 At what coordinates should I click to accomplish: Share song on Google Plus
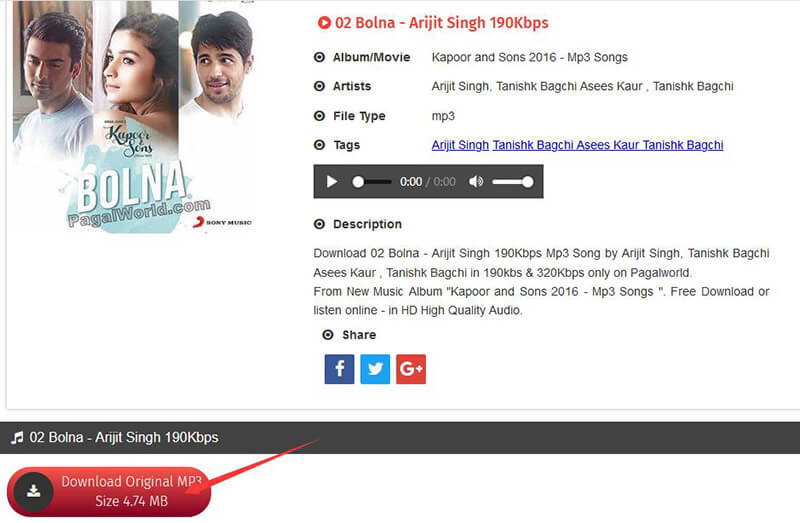point(411,369)
